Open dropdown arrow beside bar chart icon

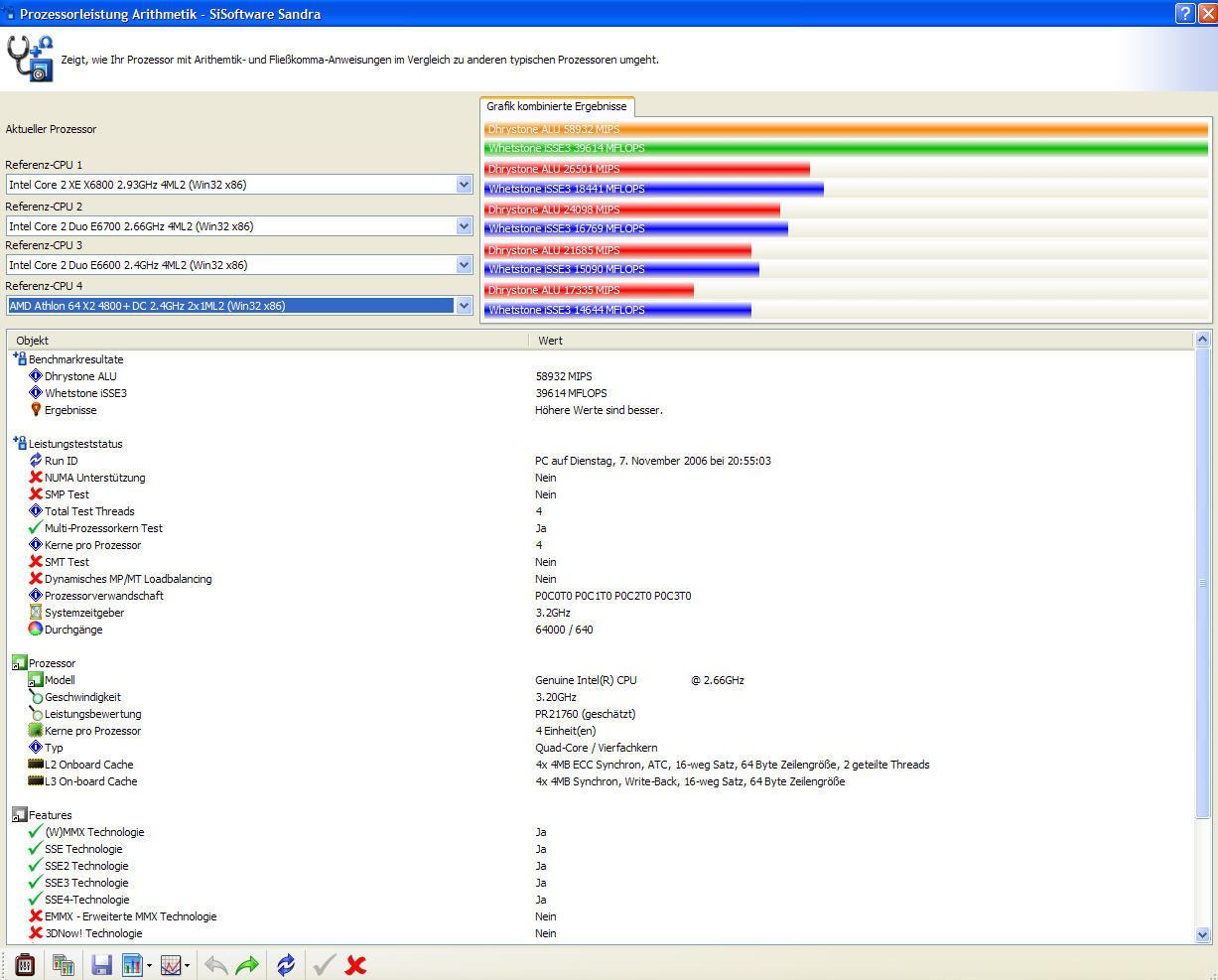(149, 965)
